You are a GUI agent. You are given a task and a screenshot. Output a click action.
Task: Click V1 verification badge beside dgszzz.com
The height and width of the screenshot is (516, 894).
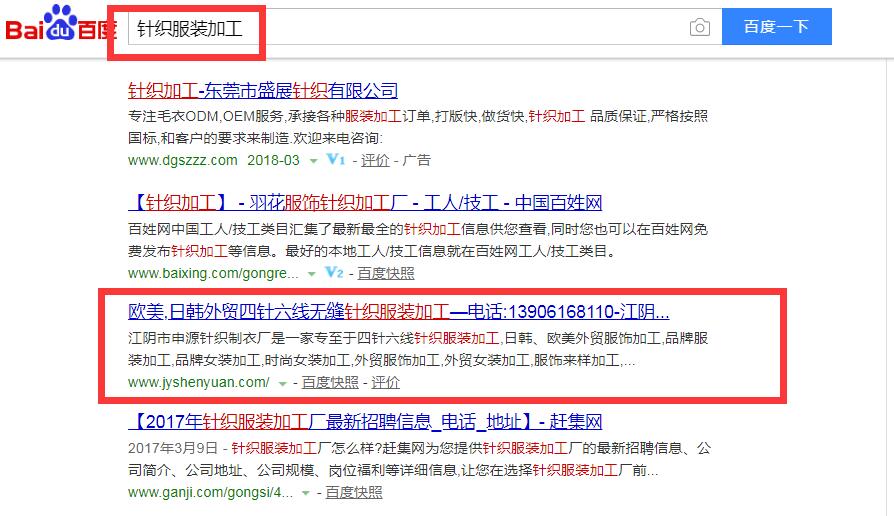tap(336, 160)
